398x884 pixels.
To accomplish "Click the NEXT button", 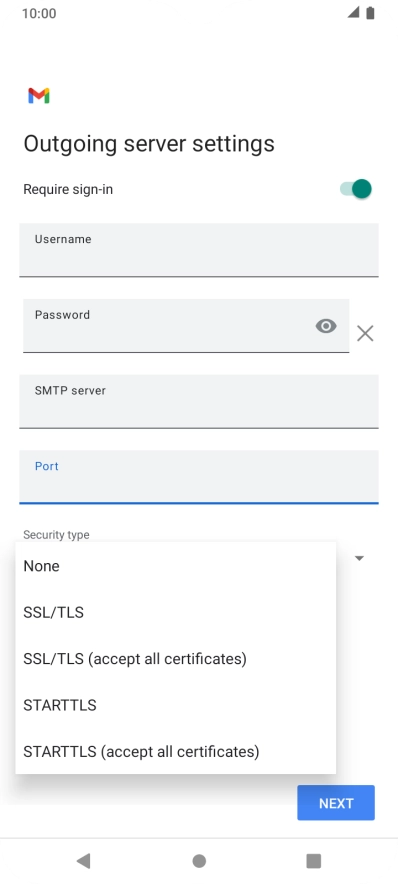I will [x=336, y=803].
